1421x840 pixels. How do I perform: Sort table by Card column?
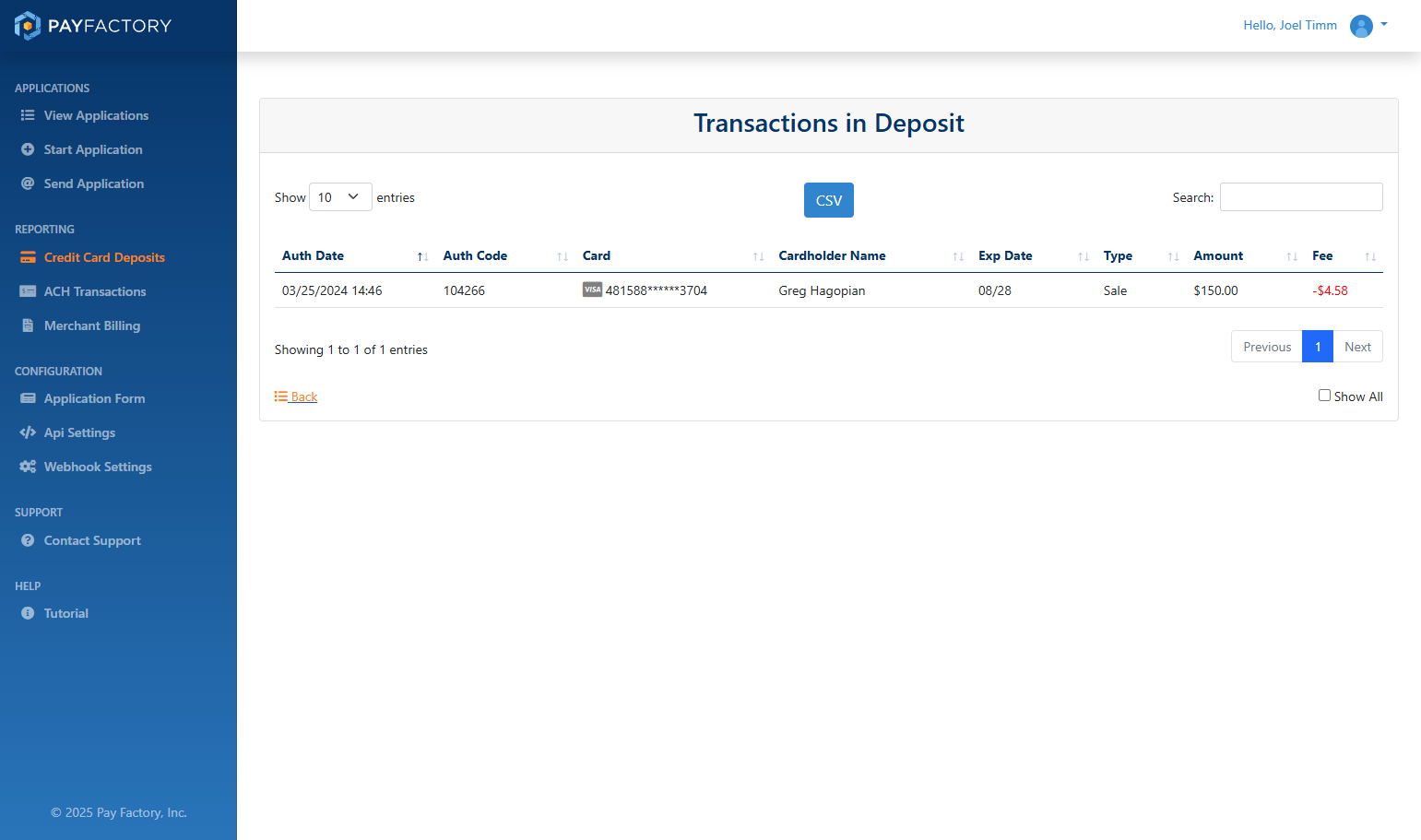pos(673,255)
